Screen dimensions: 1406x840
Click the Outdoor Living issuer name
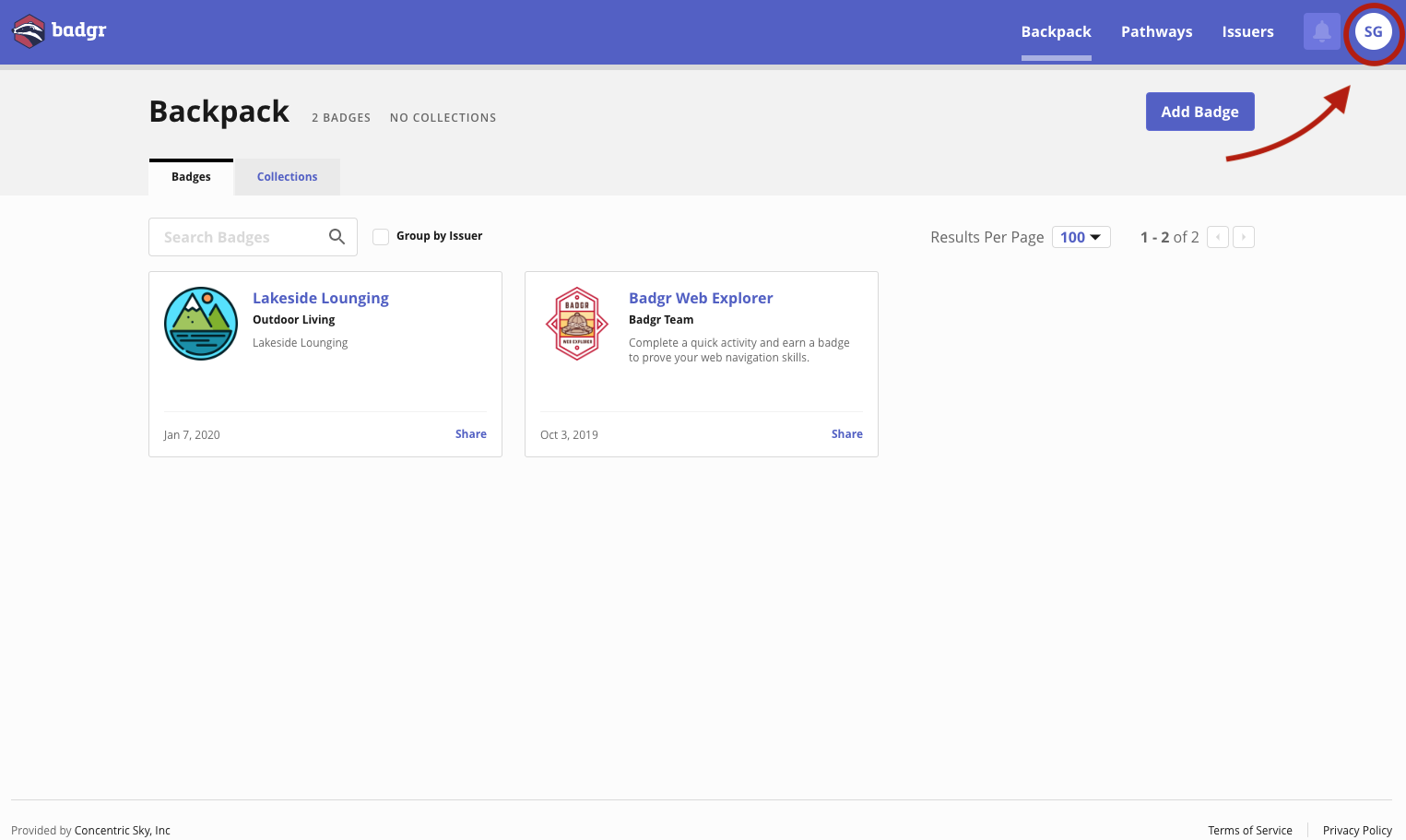pos(294,320)
